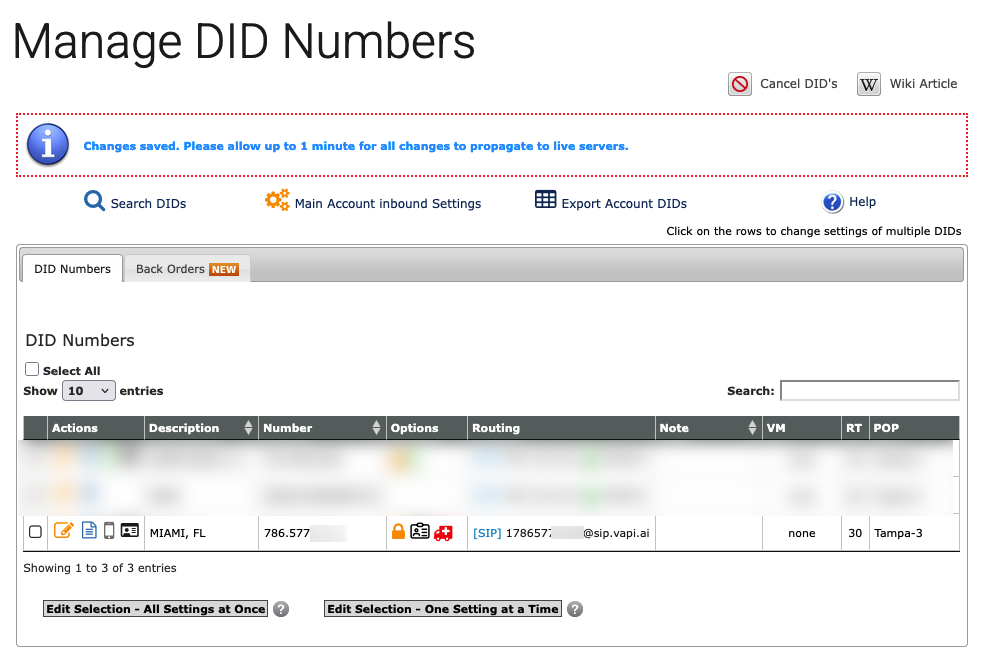Switch to the Back Orders tab
The image size is (1002, 661).
click(187, 269)
